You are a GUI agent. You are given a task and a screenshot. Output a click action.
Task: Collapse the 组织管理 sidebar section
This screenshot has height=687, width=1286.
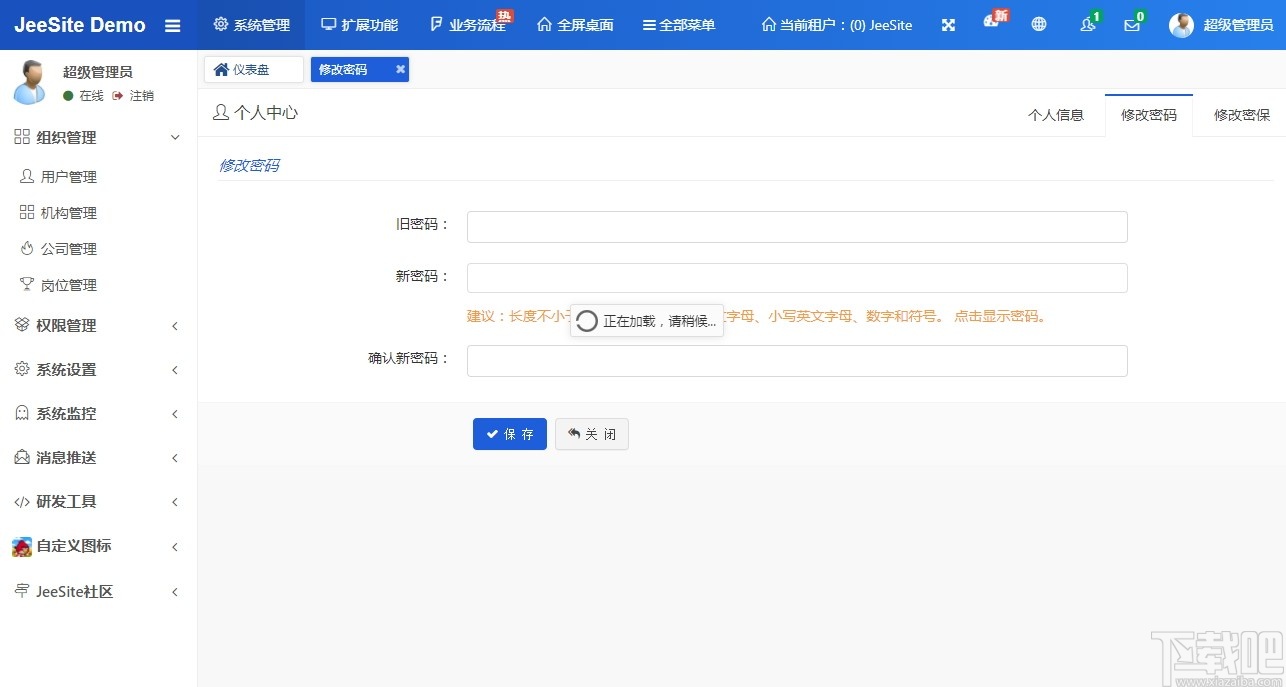(66, 137)
